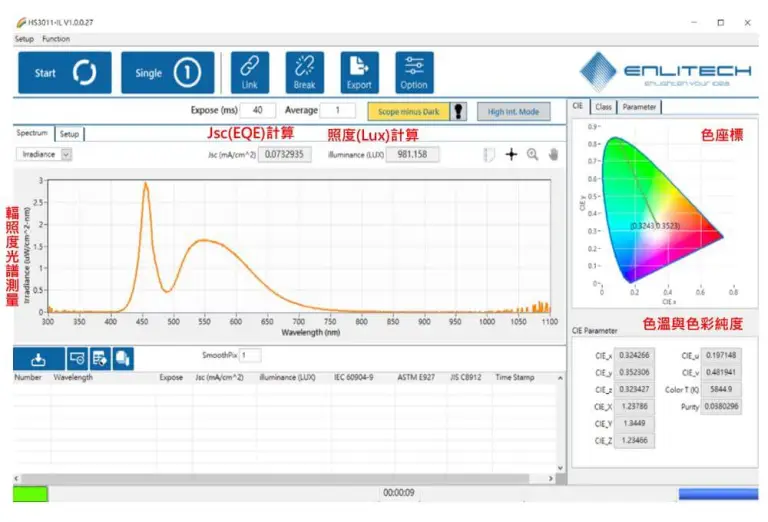Toggle Scope minus Dark mode

[x=408, y=112]
